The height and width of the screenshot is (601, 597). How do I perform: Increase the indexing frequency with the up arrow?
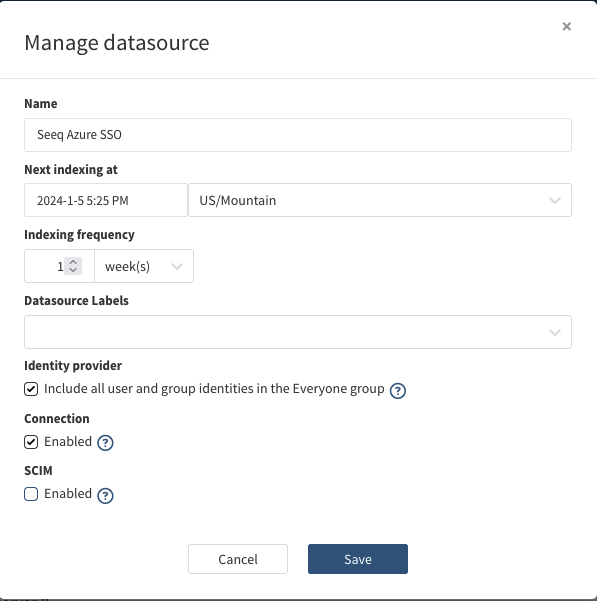pos(73,262)
